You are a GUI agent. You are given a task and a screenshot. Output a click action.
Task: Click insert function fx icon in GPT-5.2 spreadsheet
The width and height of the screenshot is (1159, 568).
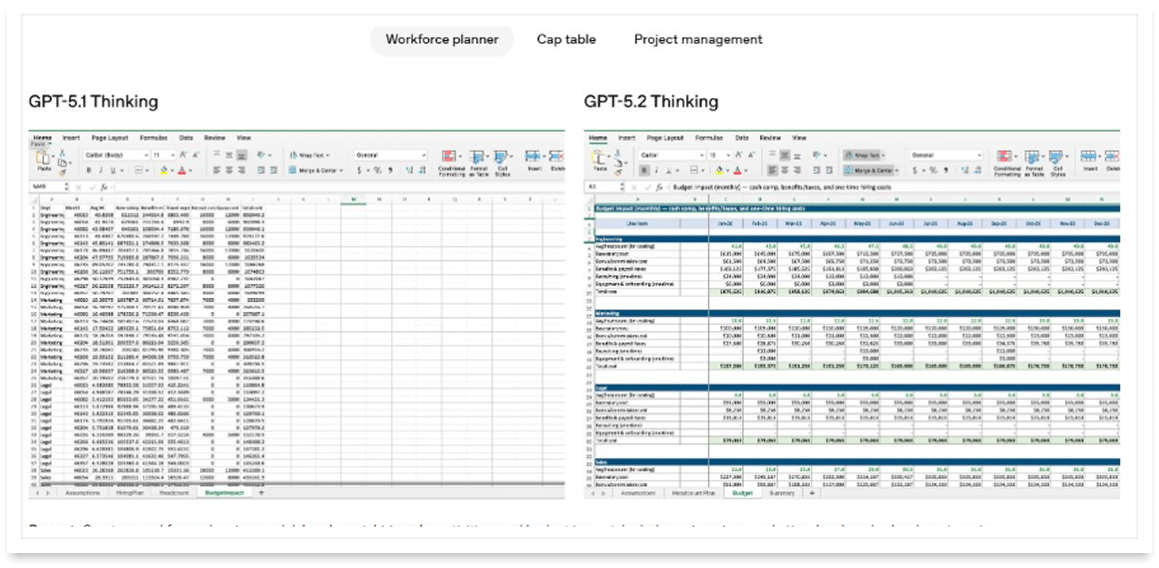coord(659,187)
